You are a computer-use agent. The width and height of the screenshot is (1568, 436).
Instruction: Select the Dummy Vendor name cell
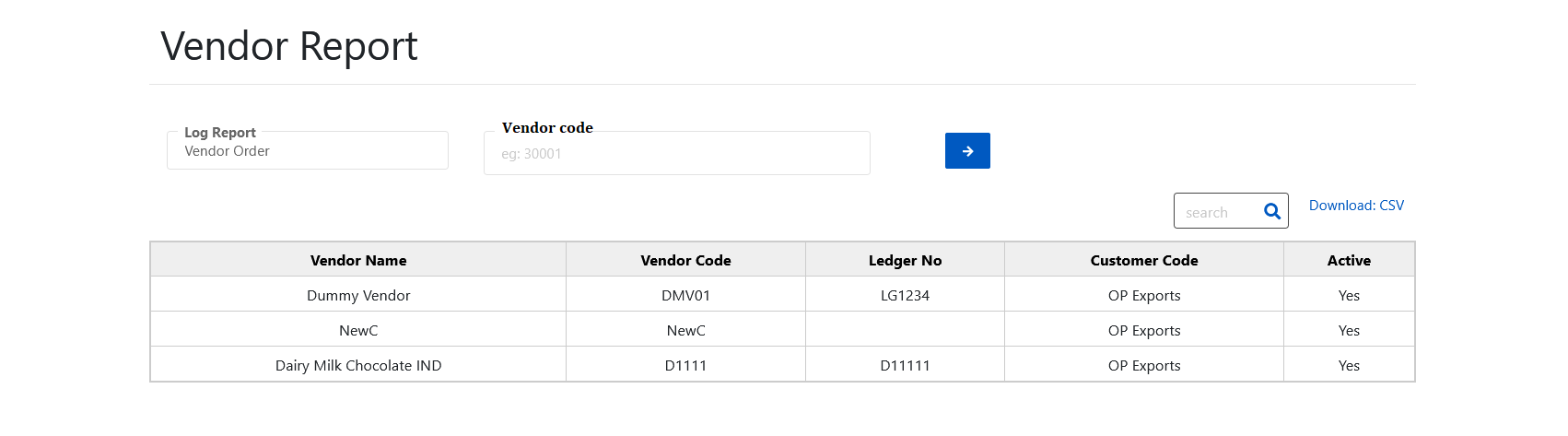(x=358, y=296)
